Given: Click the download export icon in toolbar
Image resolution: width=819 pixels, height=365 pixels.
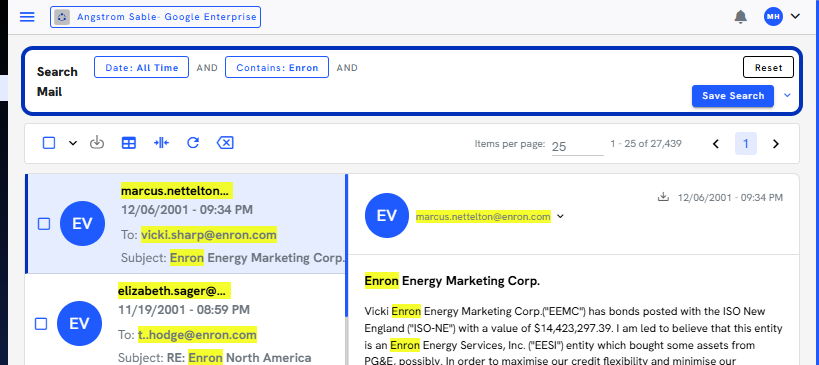Looking at the screenshot, I should [97, 143].
